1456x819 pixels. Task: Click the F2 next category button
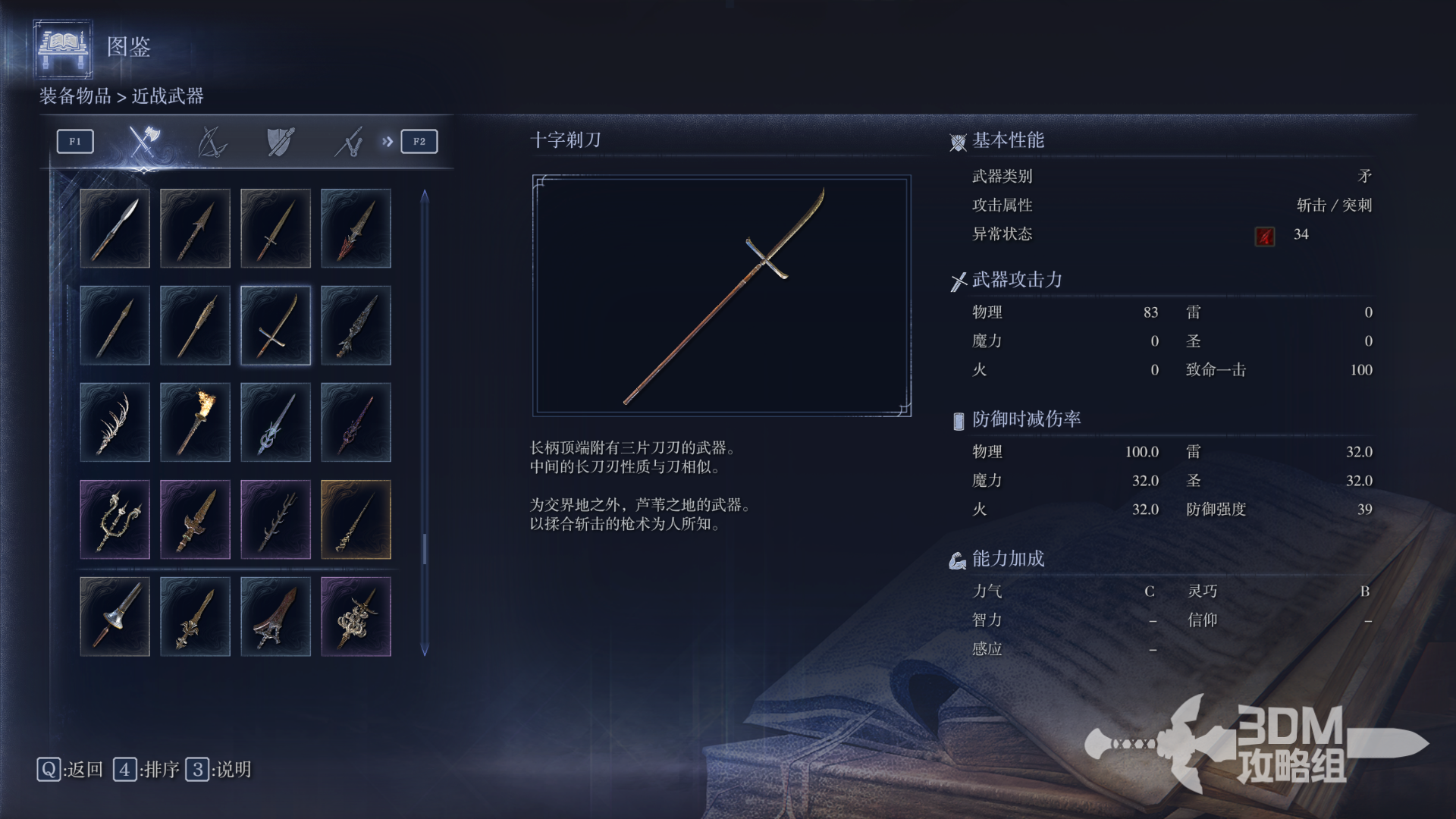pos(419,141)
